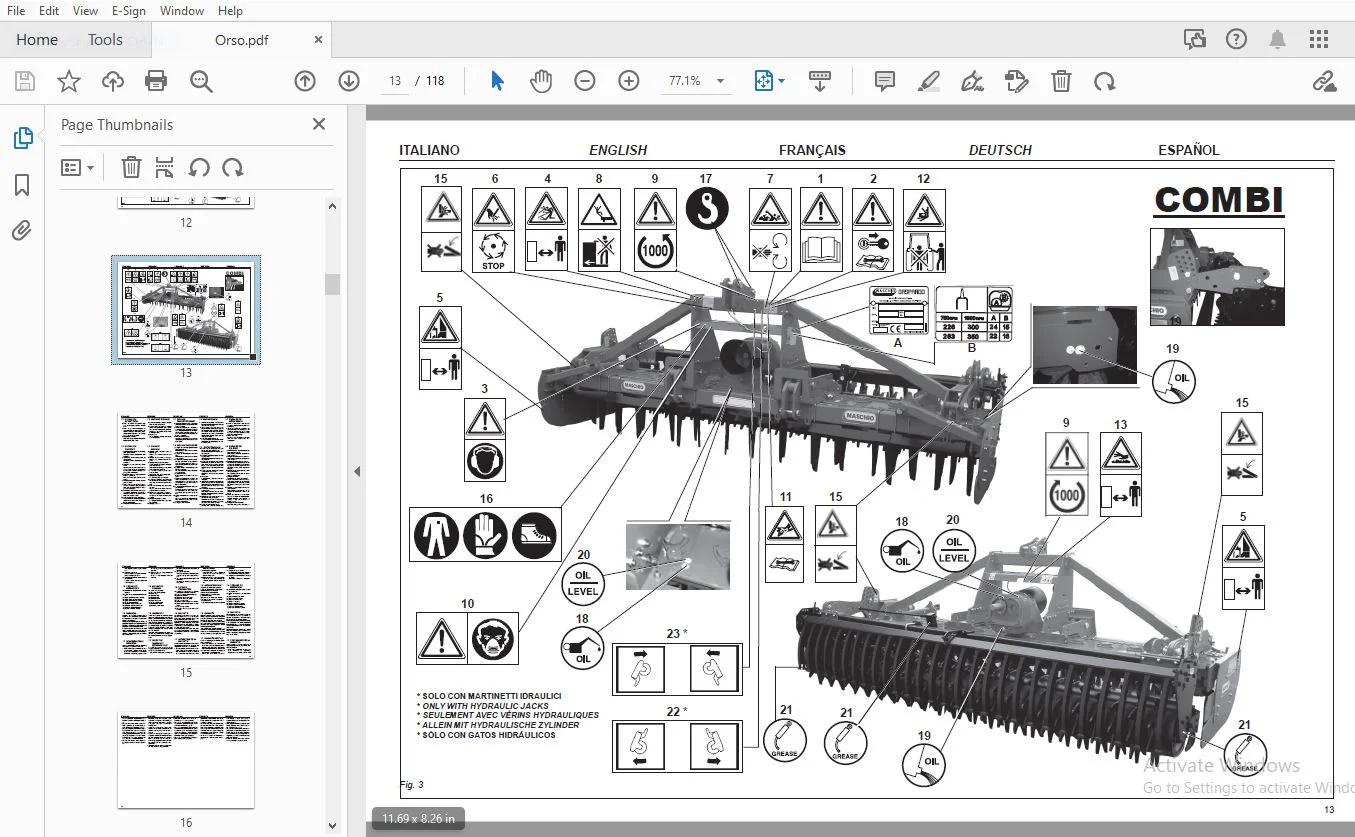Select the Orso.pdf document tab
Viewport: 1355px width, 837px height.
tap(242, 40)
